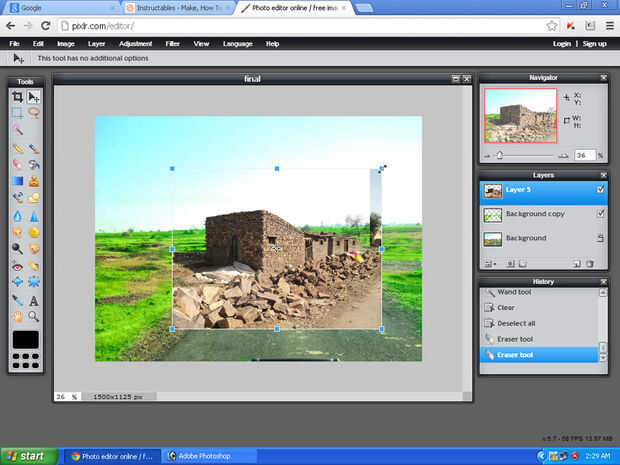Select the Layer 5 layer row
This screenshot has height=465, width=620.
coord(543,192)
